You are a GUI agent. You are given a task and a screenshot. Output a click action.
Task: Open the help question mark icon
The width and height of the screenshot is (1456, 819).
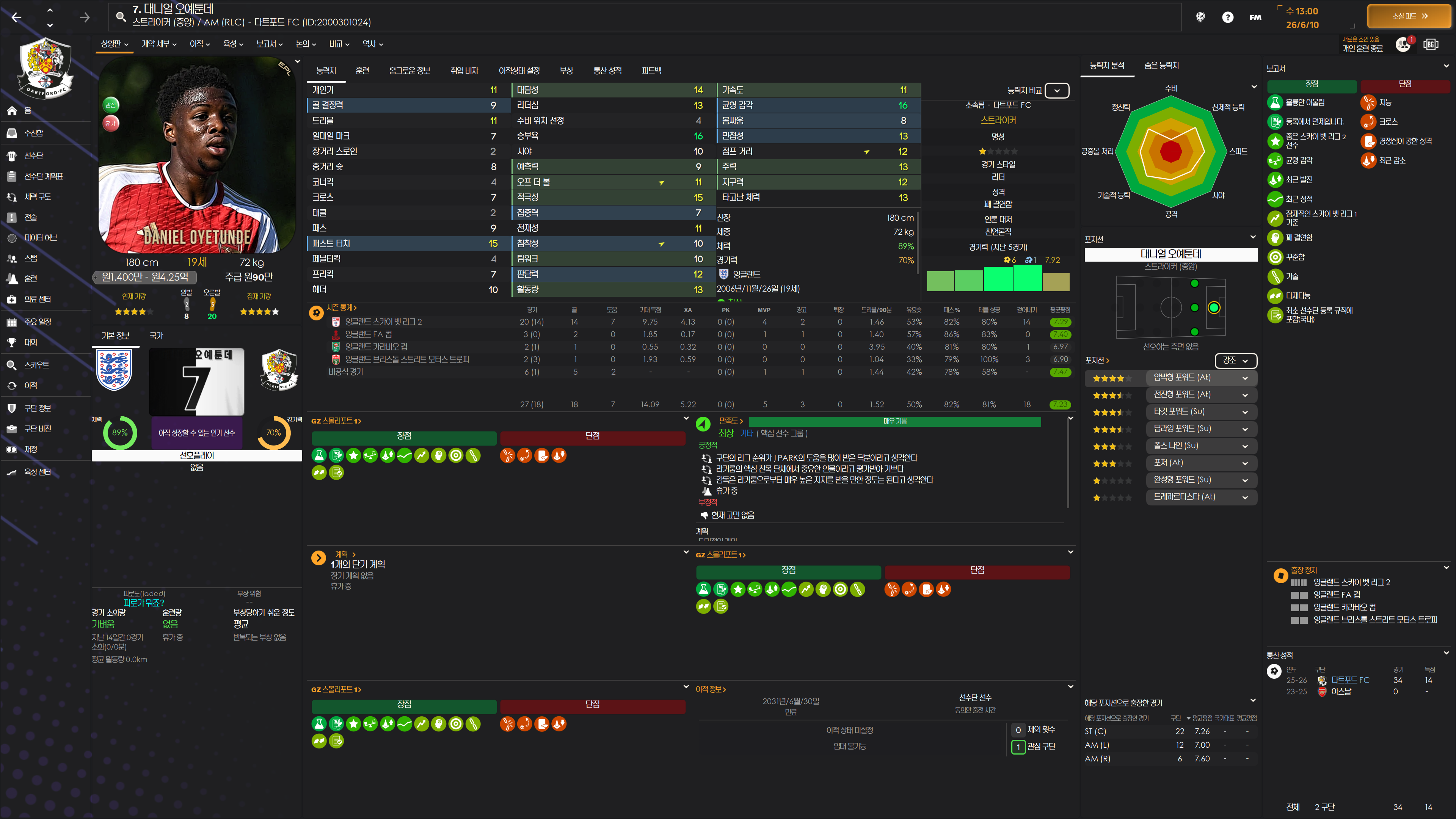pos(1228,17)
